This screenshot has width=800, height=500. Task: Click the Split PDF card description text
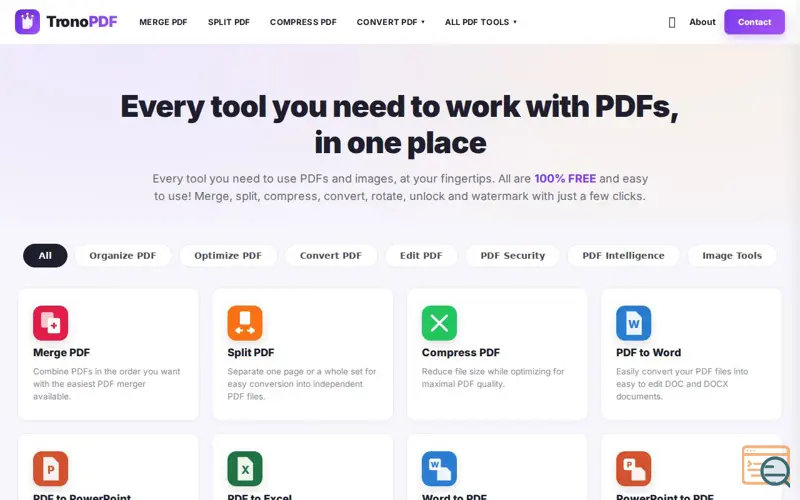coord(302,384)
